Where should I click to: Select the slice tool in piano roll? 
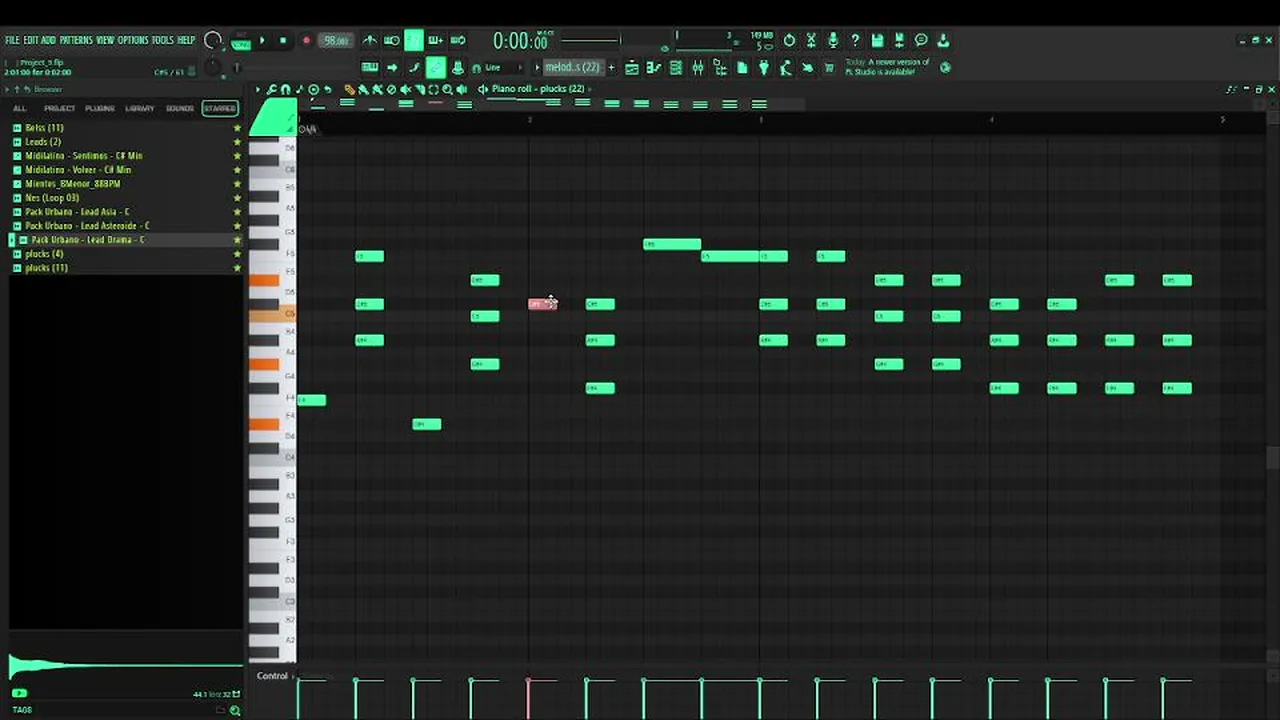(x=419, y=89)
